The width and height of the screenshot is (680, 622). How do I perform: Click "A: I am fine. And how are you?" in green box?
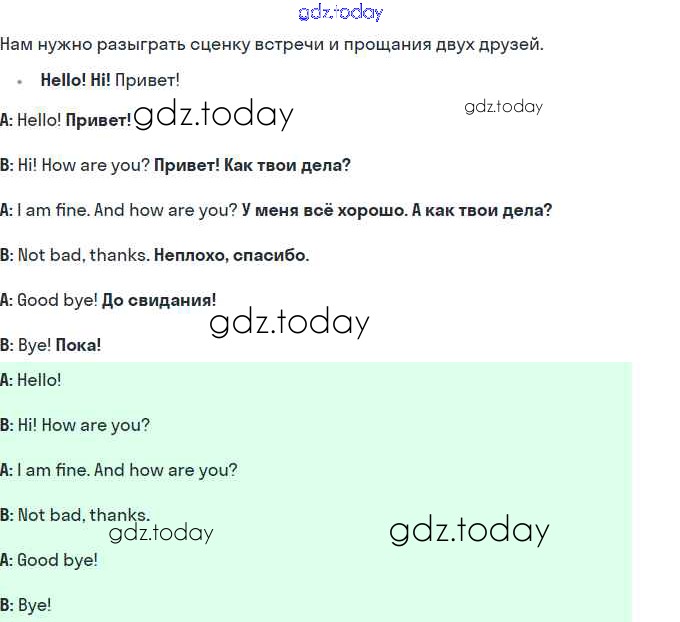click(x=119, y=470)
